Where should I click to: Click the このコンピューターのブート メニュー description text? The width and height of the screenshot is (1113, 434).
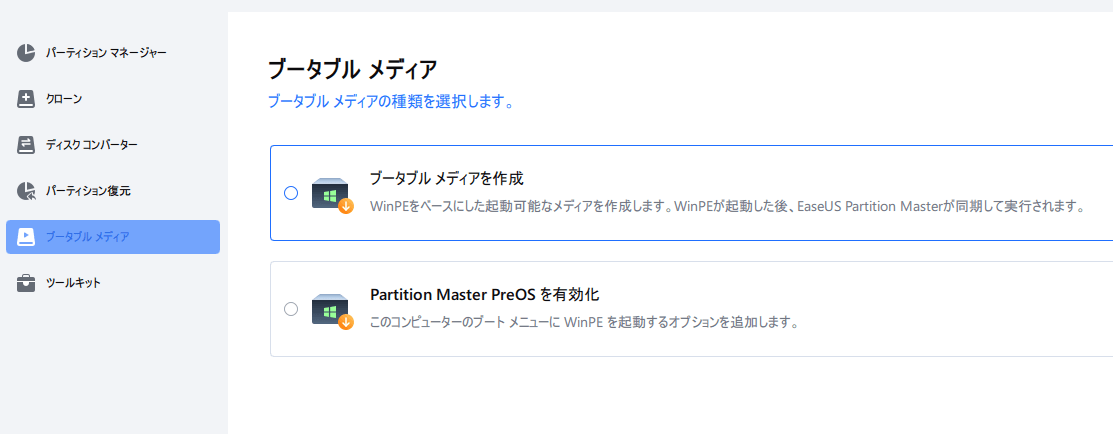click(x=585, y=322)
